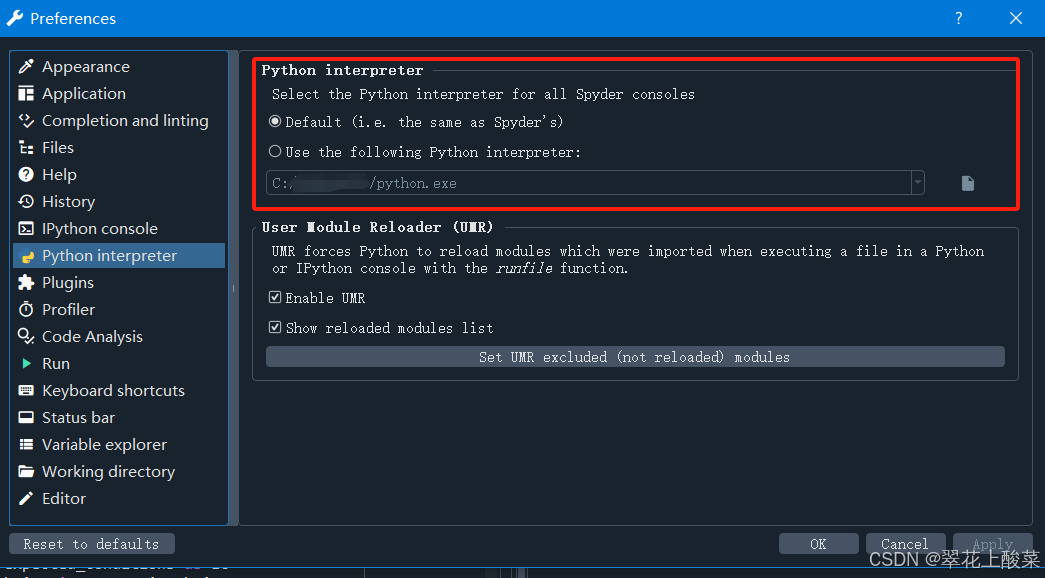Click the Plugins puzzle piece icon
The height and width of the screenshot is (578, 1045).
[26, 283]
